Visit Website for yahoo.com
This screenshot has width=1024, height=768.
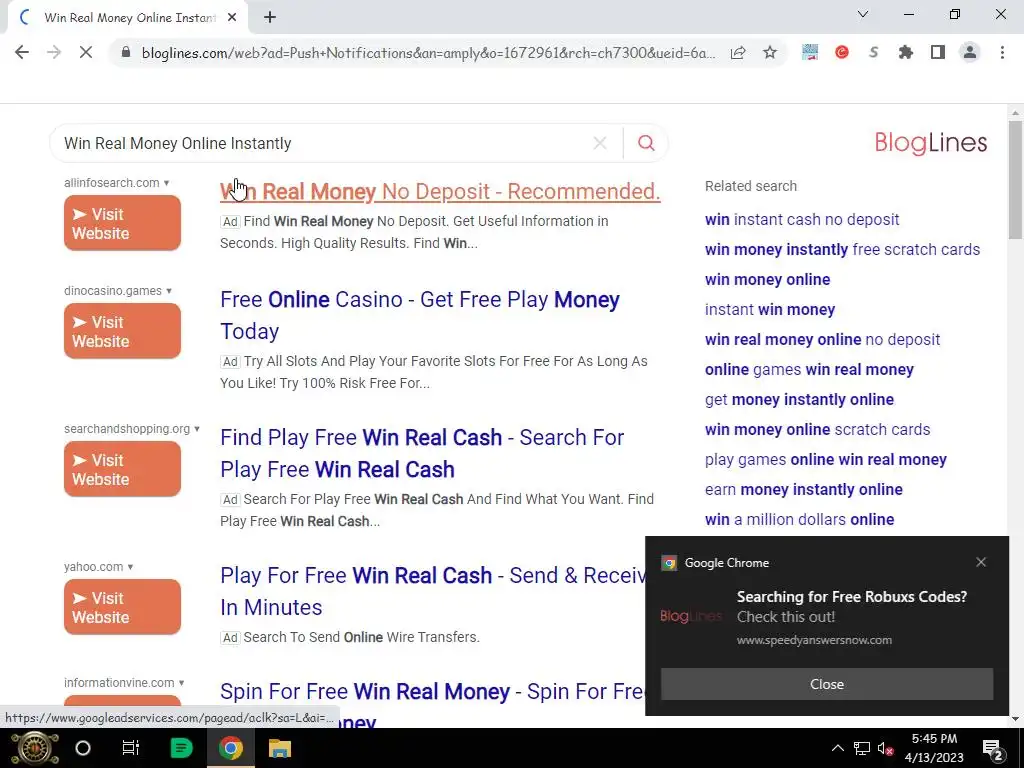click(x=122, y=607)
